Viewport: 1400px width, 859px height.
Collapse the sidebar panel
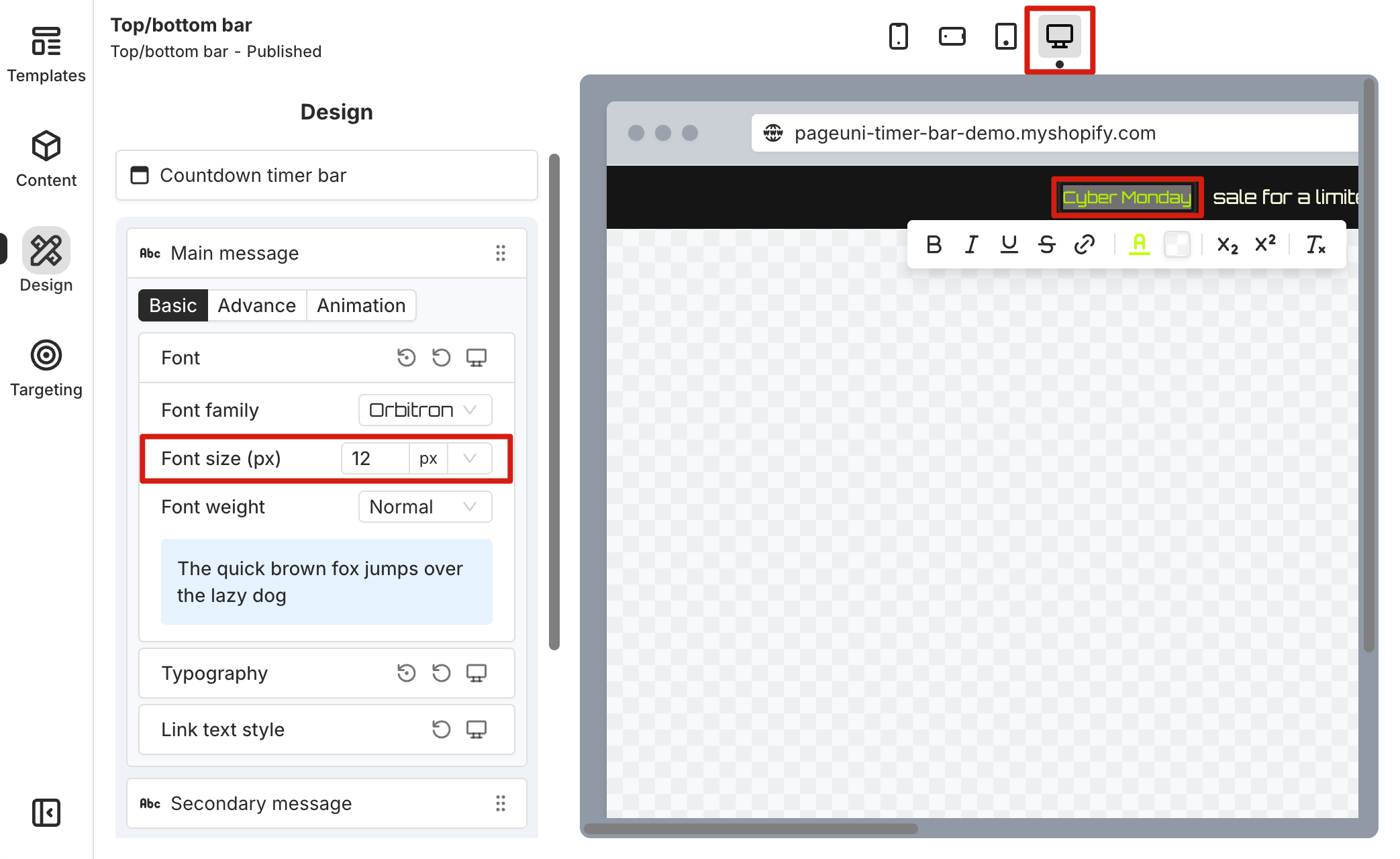pyautogui.click(x=46, y=813)
